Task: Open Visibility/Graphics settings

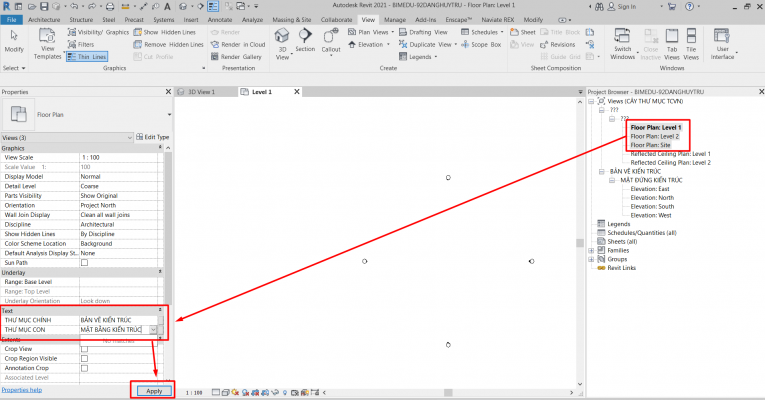Action: pos(97,32)
